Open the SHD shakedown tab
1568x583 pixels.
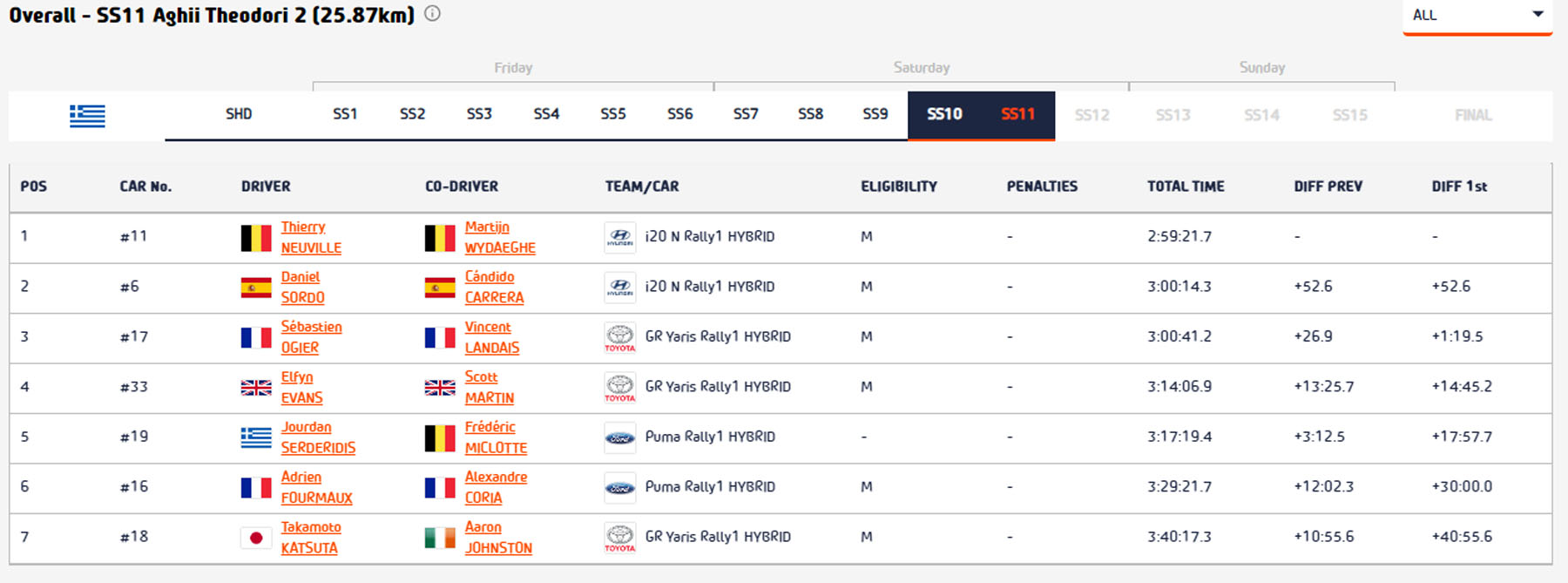[x=239, y=114]
